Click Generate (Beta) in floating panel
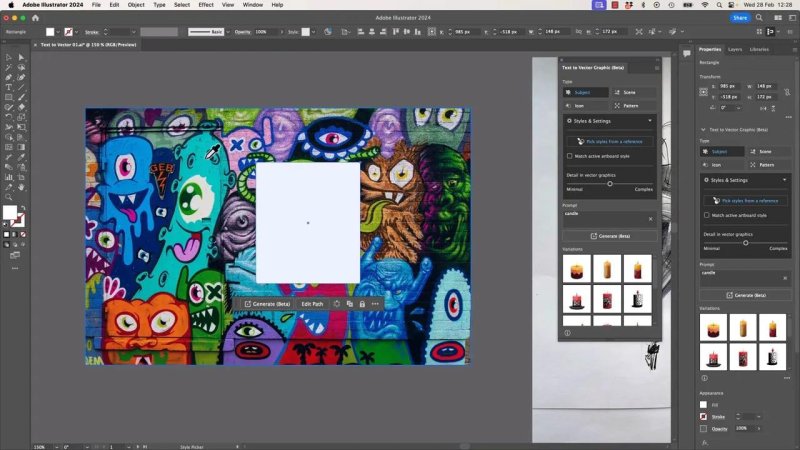Screen dimensions: 800x450 (610, 236)
